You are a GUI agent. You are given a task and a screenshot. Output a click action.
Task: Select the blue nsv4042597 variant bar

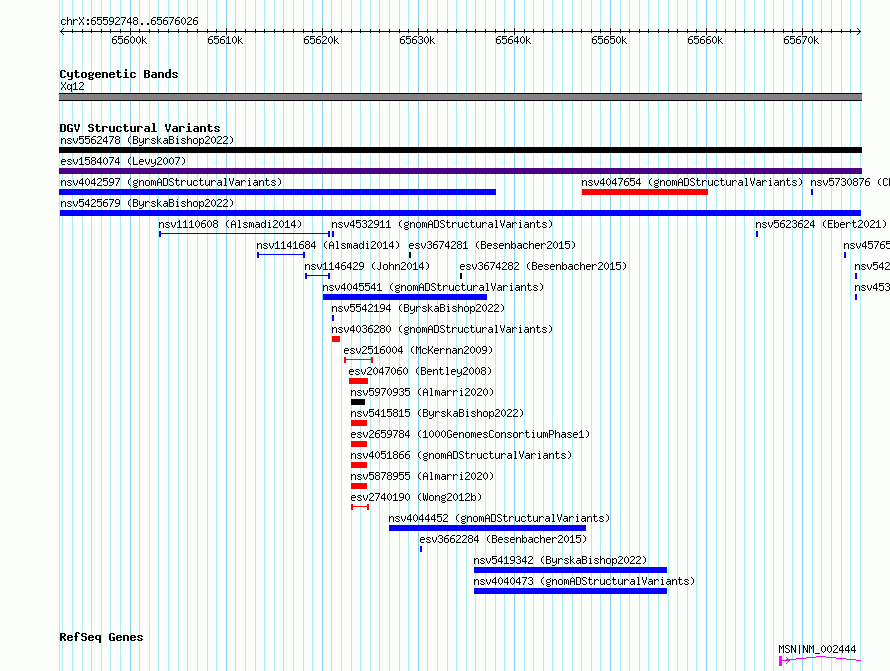[278, 192]
